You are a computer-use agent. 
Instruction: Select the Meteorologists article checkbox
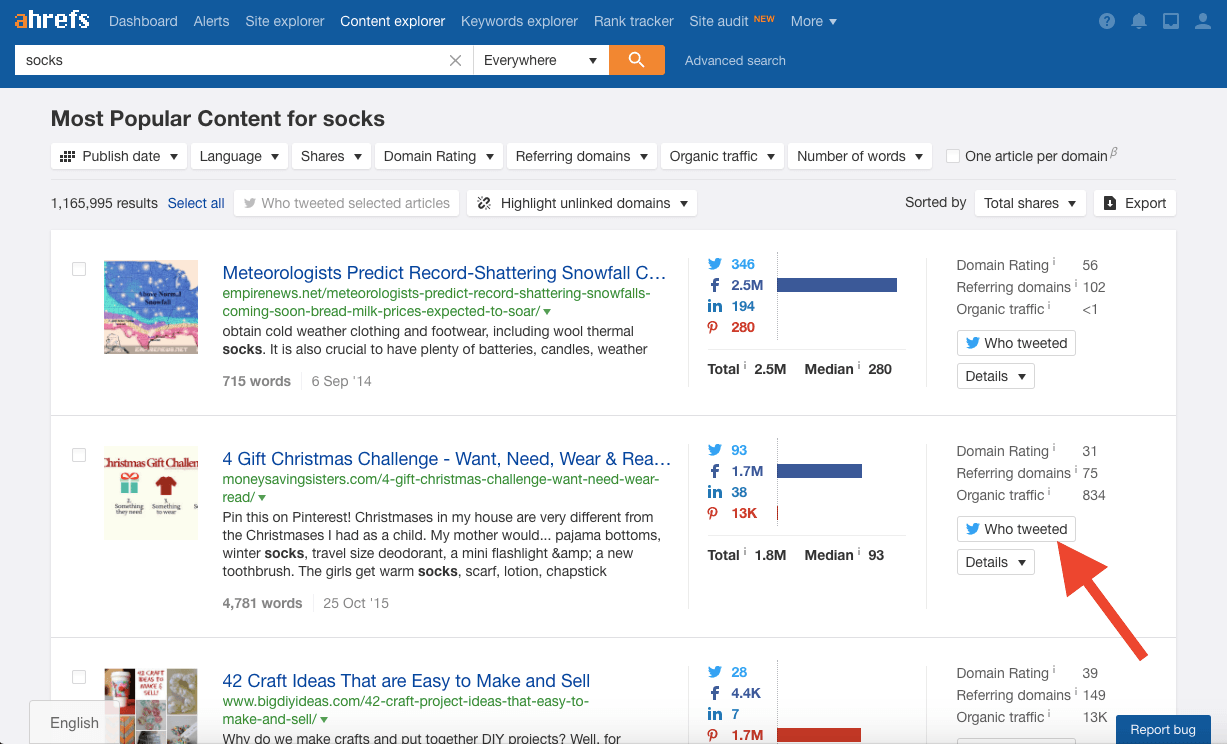(x=79, y=269)
